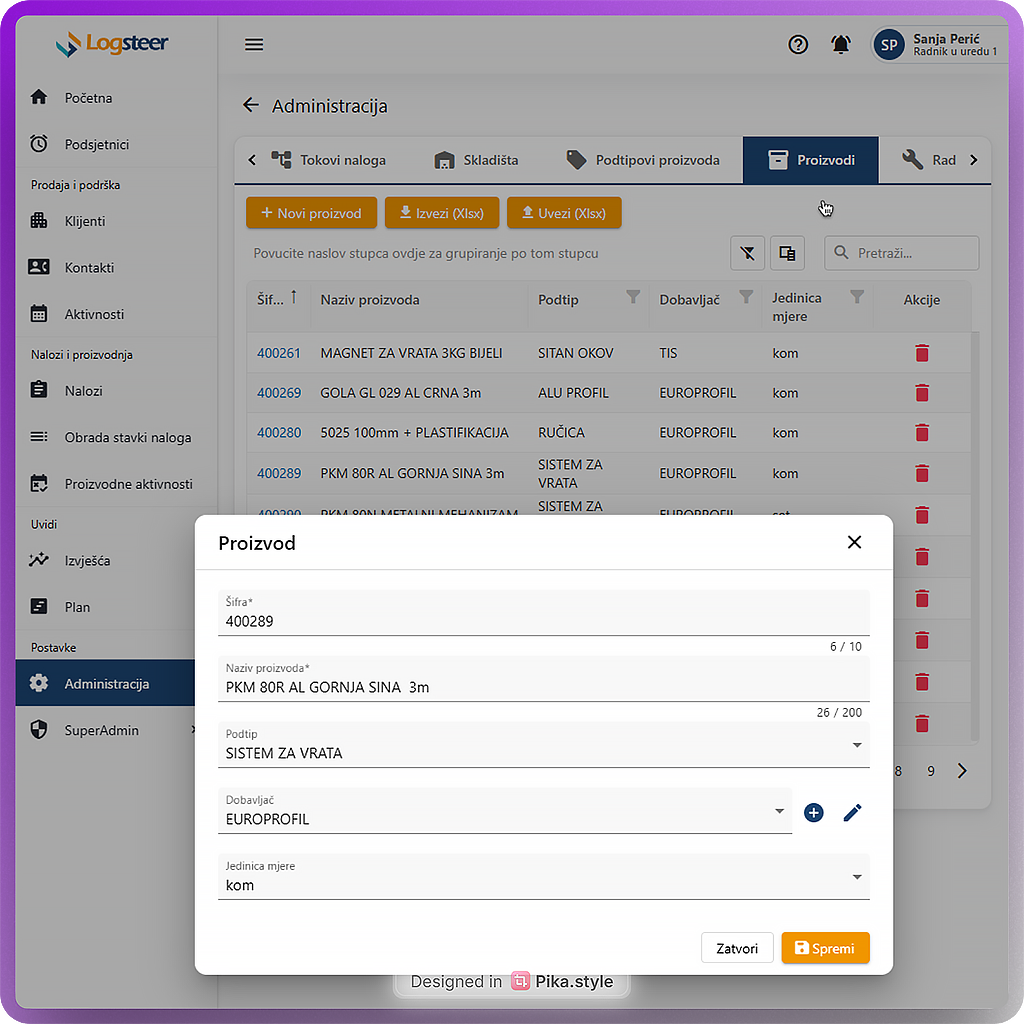Click the clear filters icon

point(747,254)
